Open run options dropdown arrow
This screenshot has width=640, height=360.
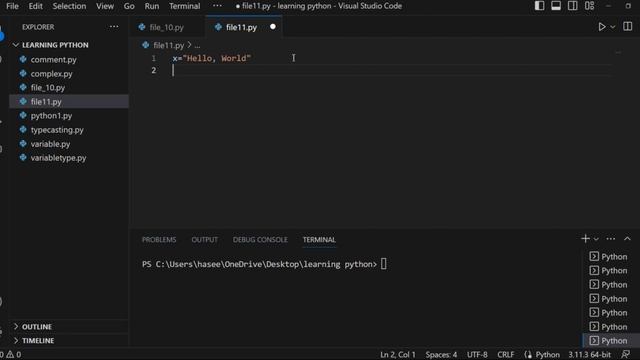tap(613, 27)
